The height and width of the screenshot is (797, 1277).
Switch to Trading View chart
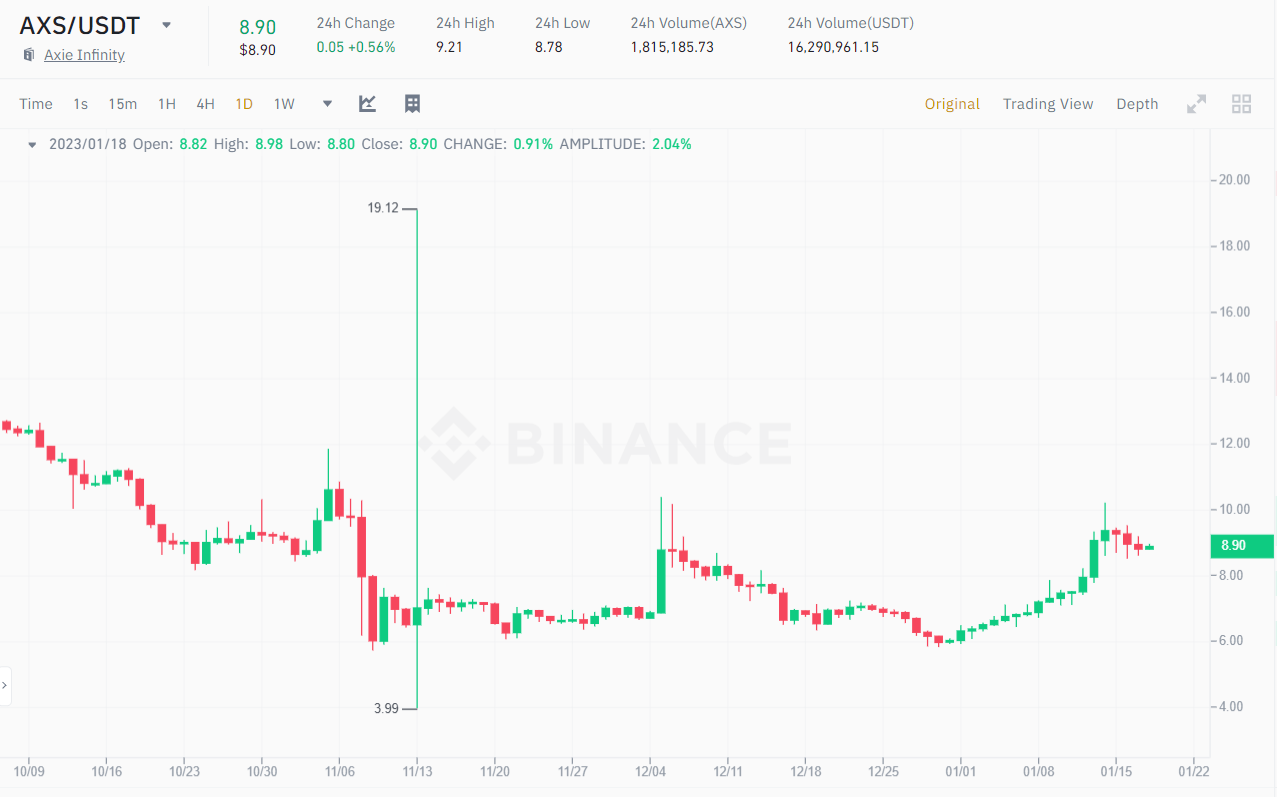point(1048,104)
